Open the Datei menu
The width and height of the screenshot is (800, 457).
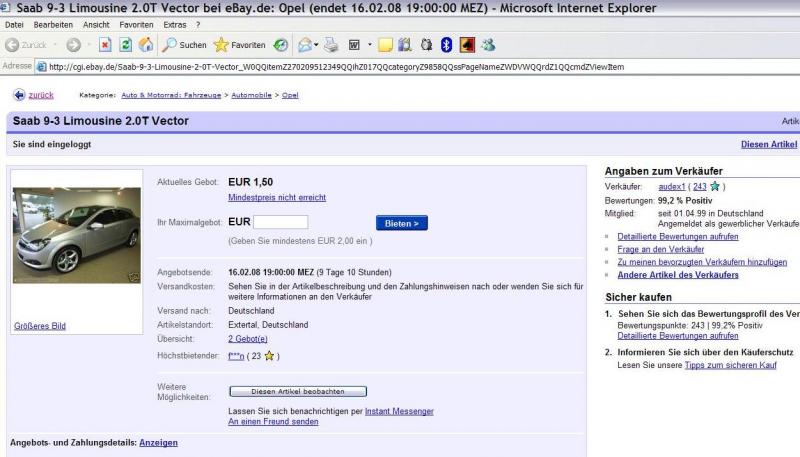coord(14,24)
